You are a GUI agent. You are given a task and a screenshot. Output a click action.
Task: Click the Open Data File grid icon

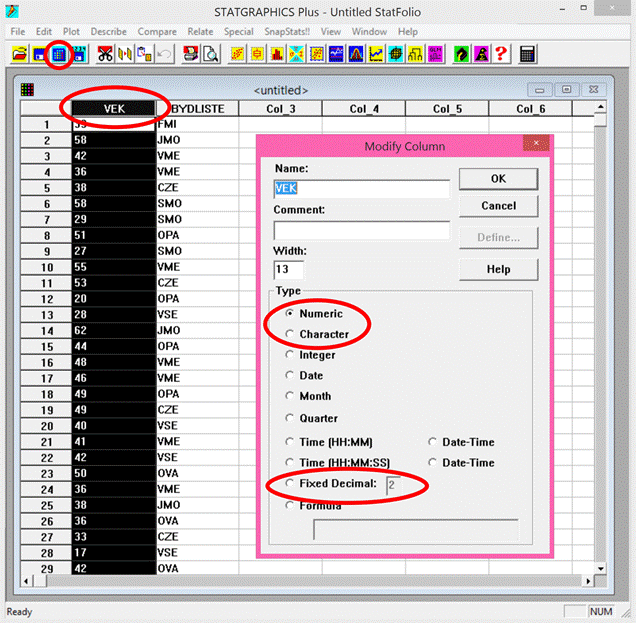[x=59, y=54]
